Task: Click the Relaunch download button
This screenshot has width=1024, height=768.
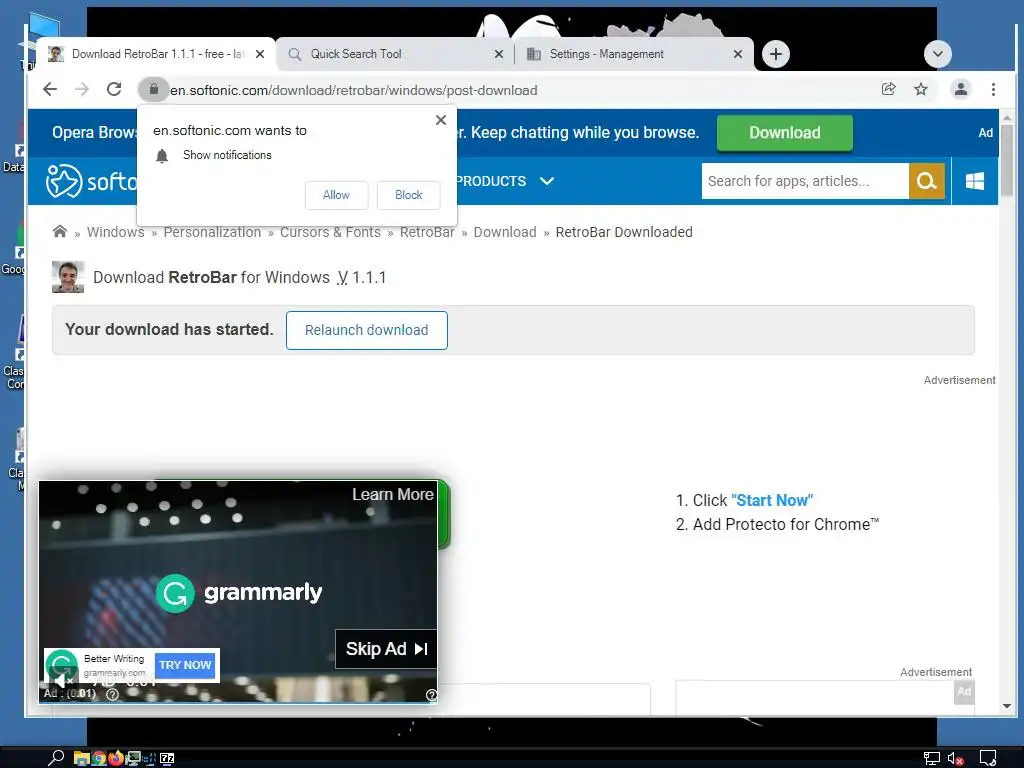Action: click(366, 330)
